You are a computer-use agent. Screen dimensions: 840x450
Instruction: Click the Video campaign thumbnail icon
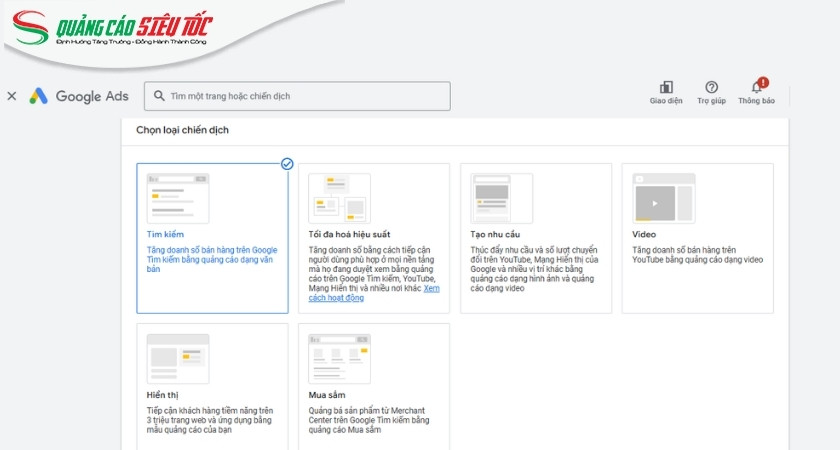point(663,198)
